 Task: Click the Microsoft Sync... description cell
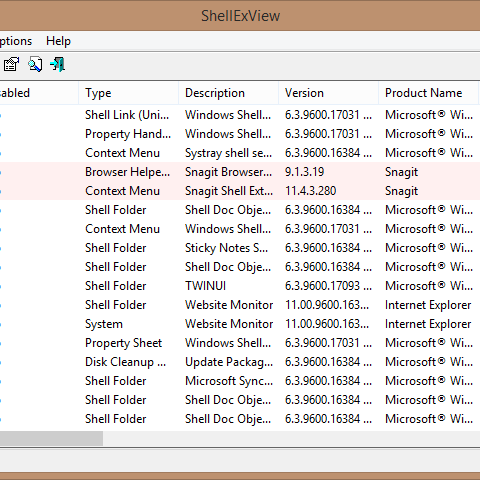coord(229,381)
